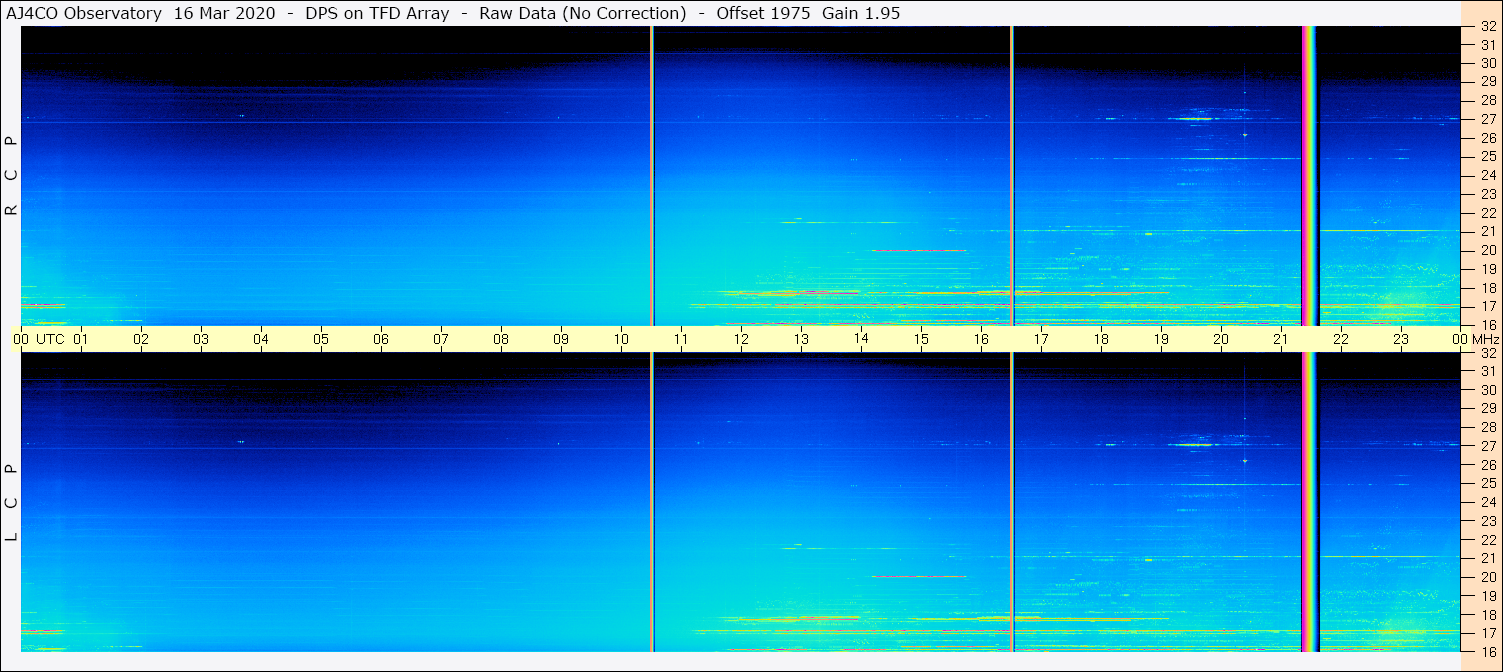Click the 23 hour label on the time axis

pyautogui.click(x=1401, y=339)
